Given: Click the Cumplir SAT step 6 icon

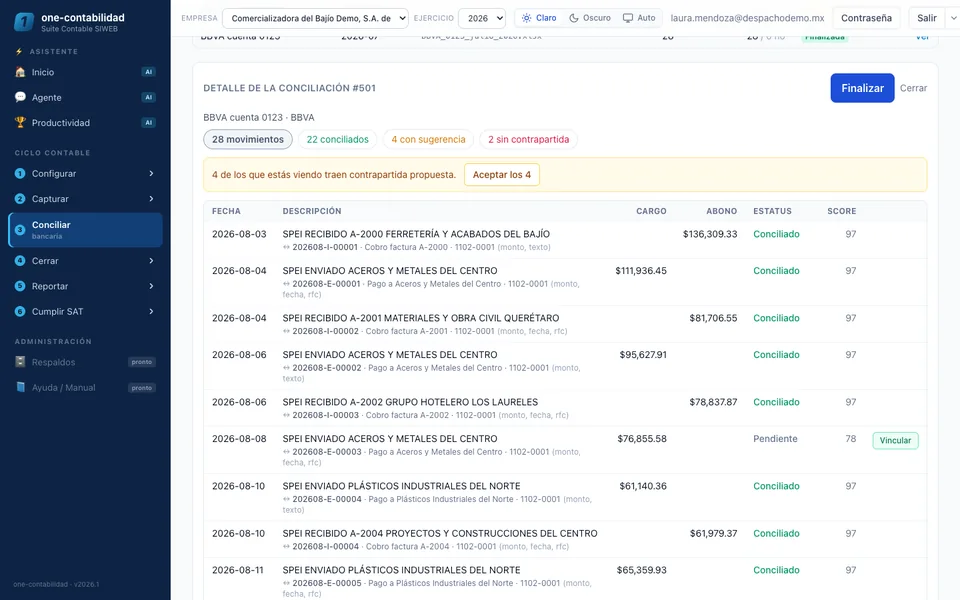Looking at the screenshot, I should coord(20,311).
